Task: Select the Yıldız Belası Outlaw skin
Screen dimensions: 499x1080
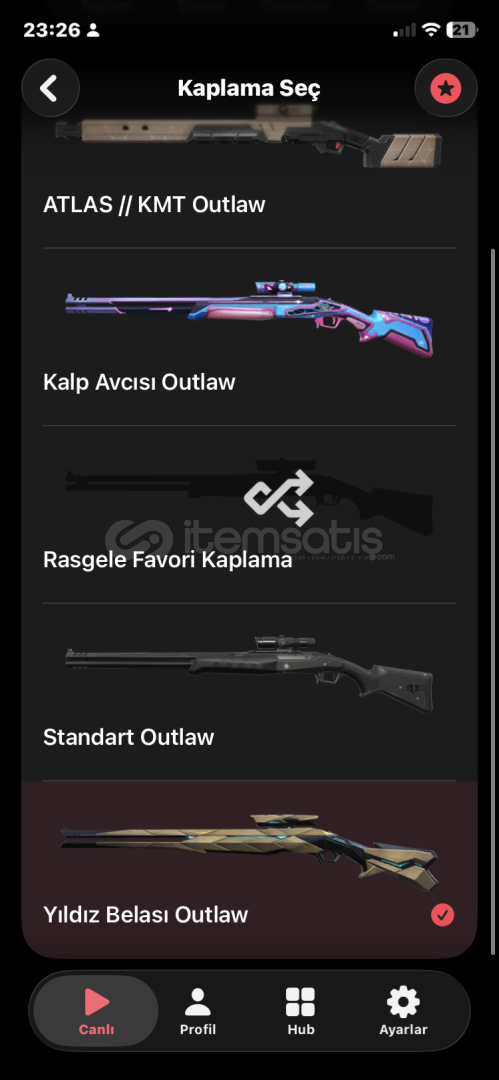Action: 250,869
